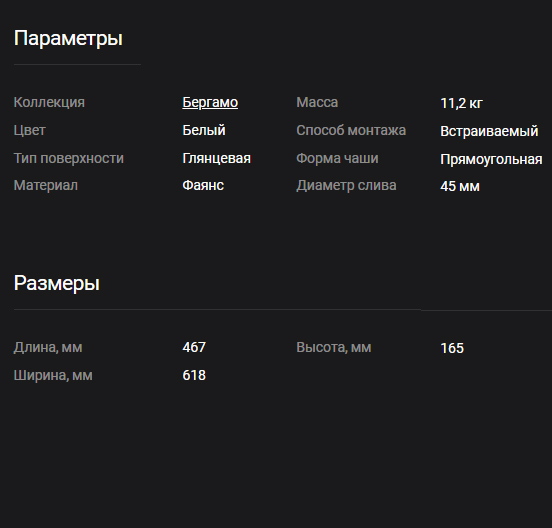This screenshot has width=552, height=528.
Task: Select the Коллекция parameter label
Action: (x=49, y=102)
